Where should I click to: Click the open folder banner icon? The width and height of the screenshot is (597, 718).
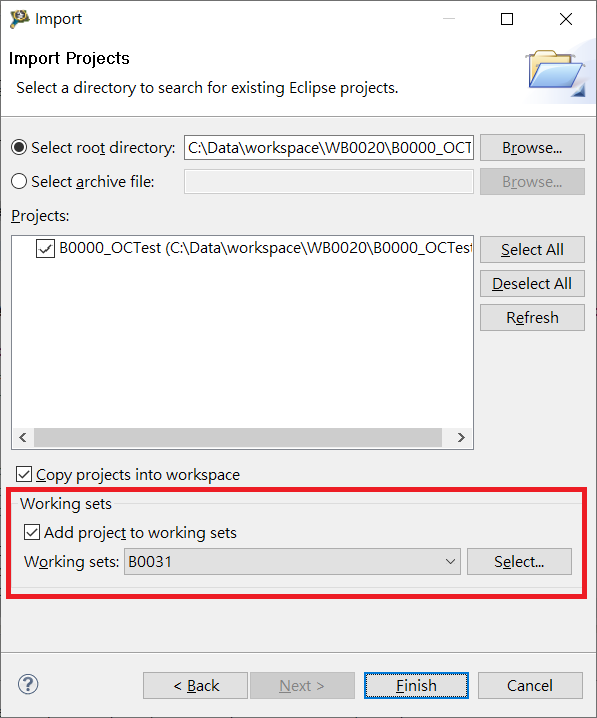(556, 72)
